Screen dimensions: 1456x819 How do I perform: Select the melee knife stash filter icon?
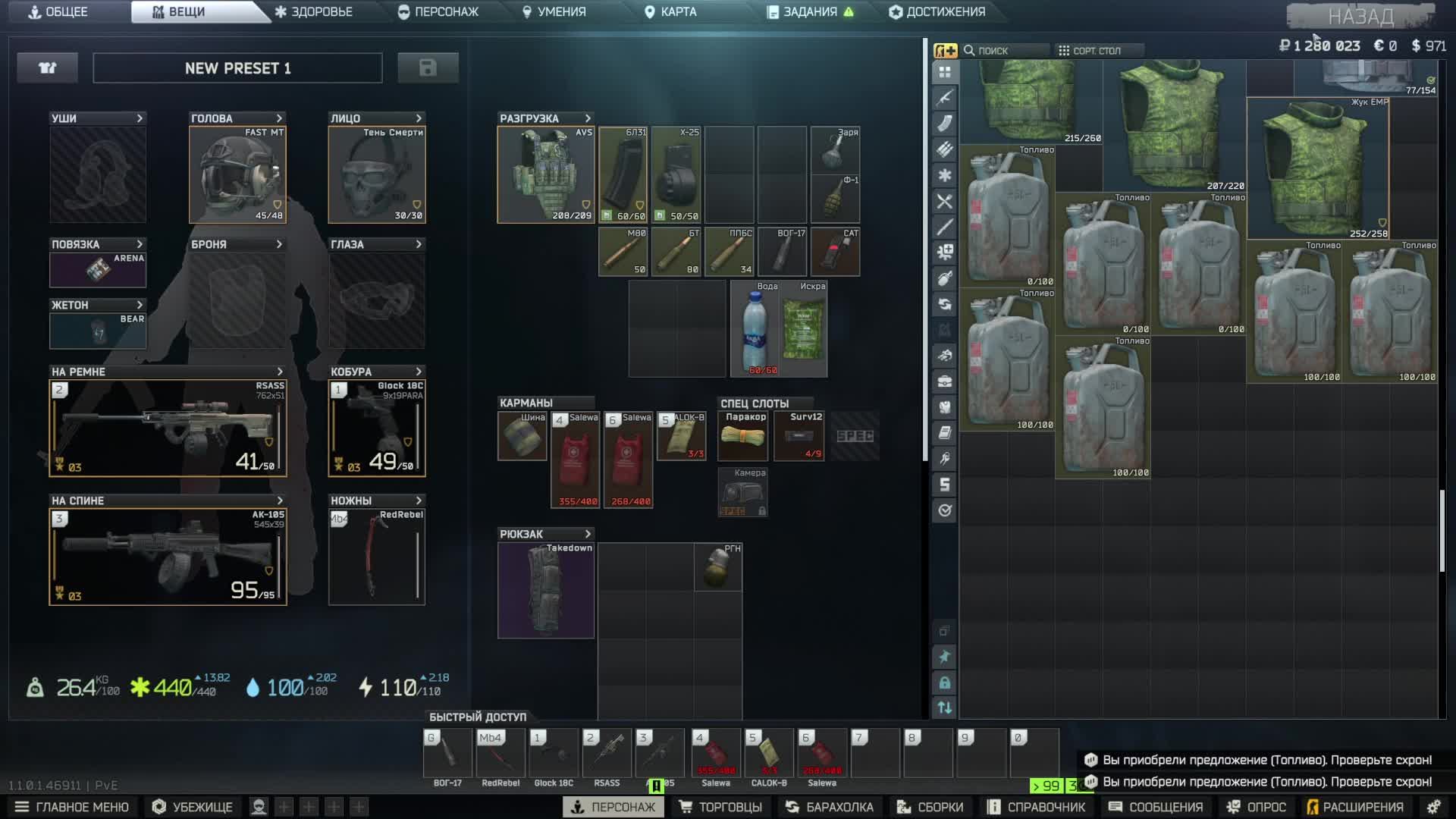(x=944, y=227)
